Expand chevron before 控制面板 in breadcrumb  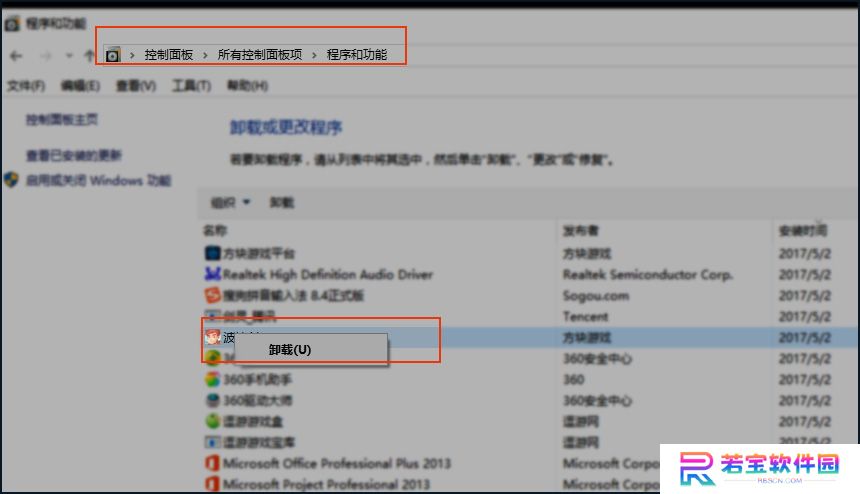coord(132,55)
